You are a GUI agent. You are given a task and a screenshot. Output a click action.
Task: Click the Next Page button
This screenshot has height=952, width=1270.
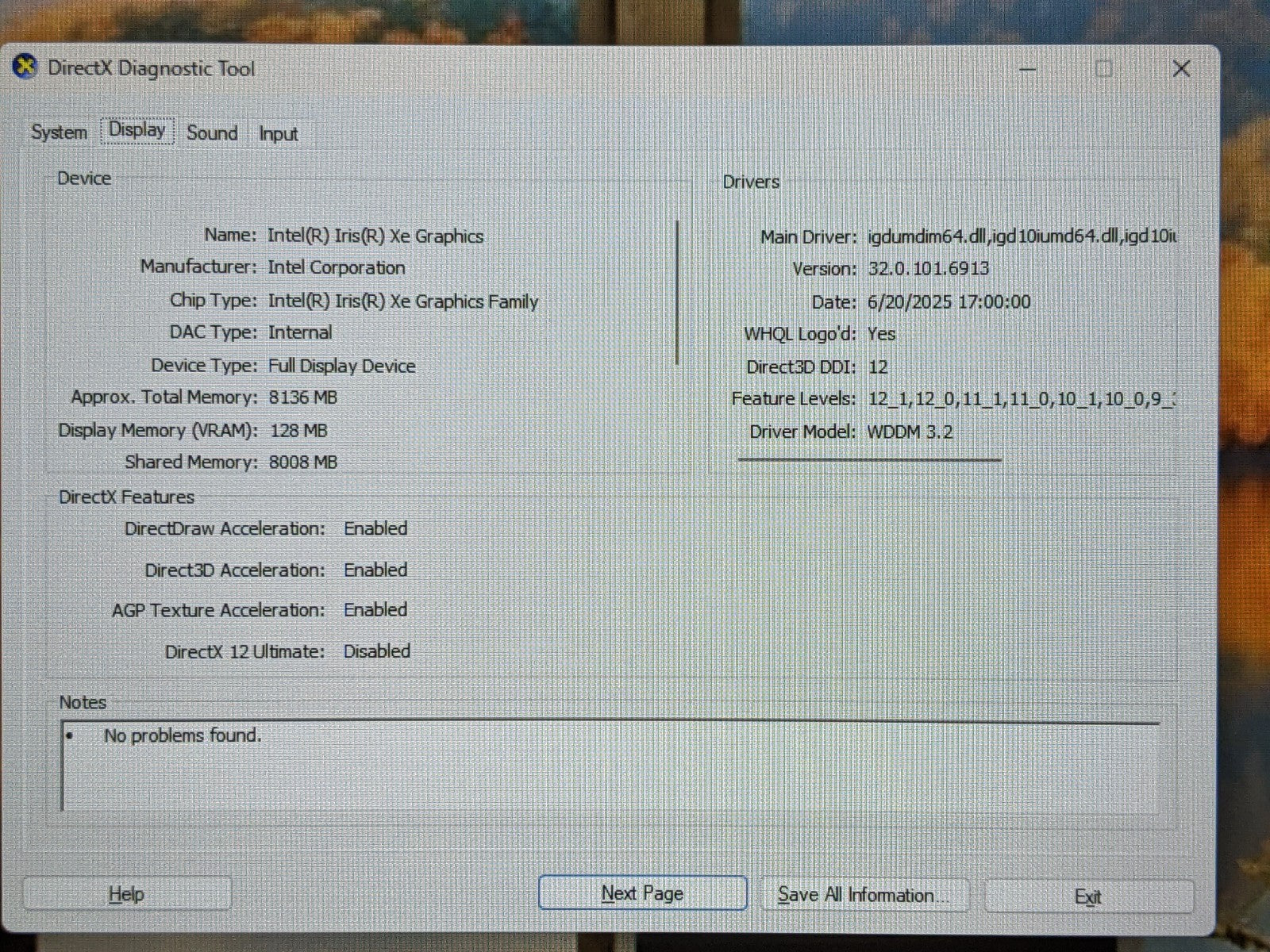642,893
